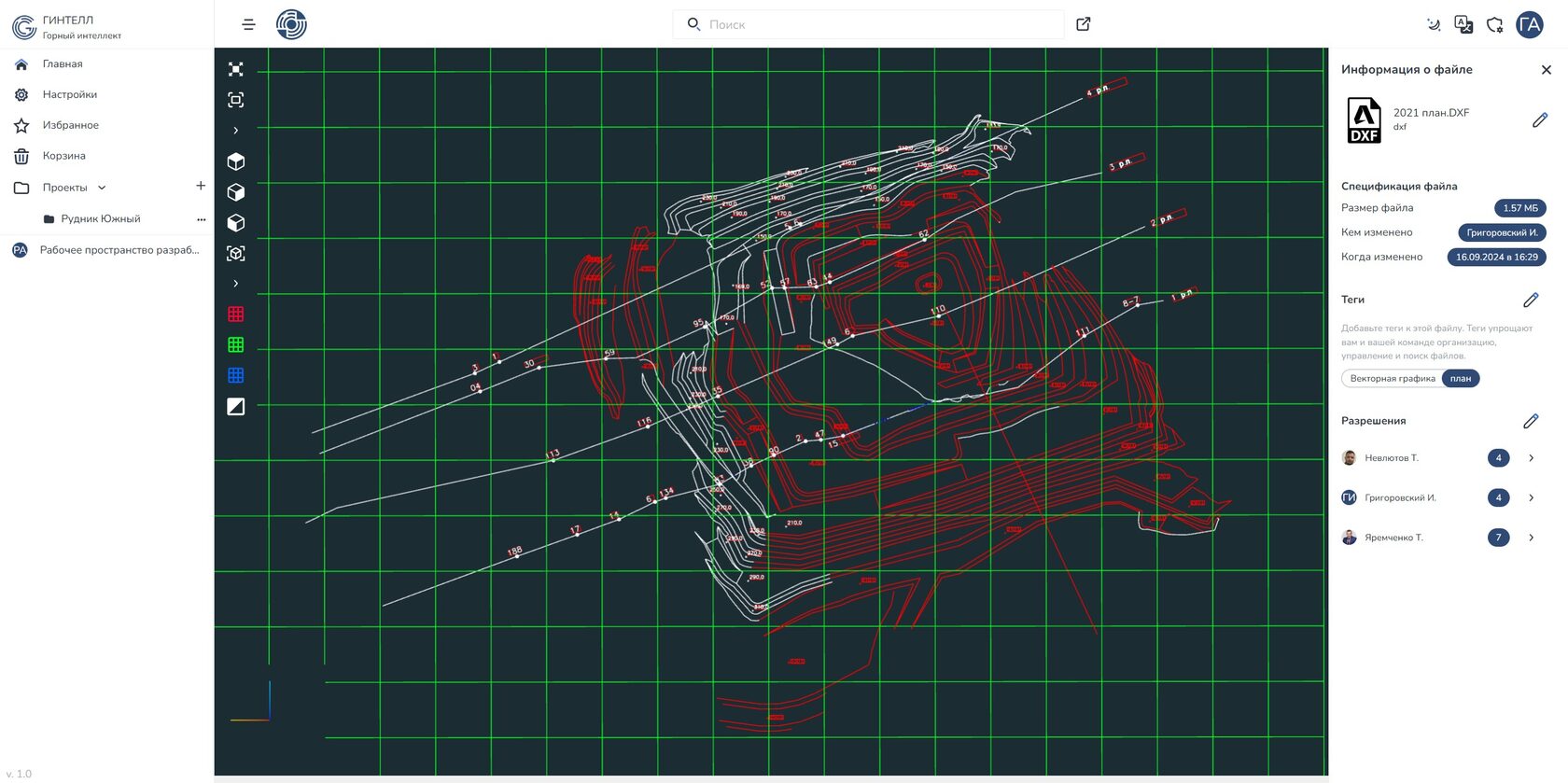Click the план tag

[x=1461, y=379]
